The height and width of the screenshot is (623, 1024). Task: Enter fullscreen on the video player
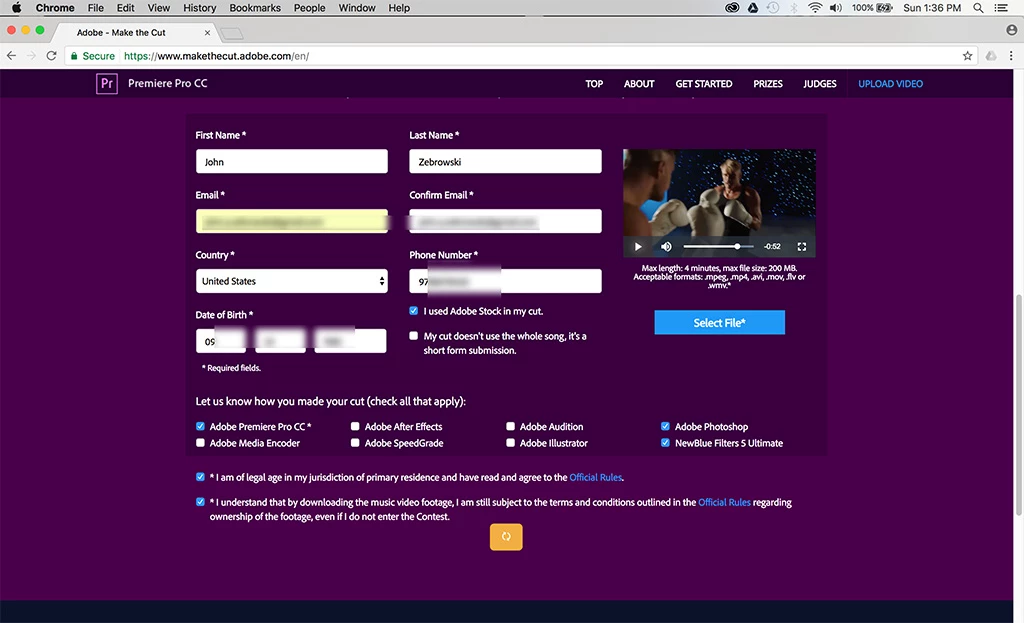pos(801,247)
